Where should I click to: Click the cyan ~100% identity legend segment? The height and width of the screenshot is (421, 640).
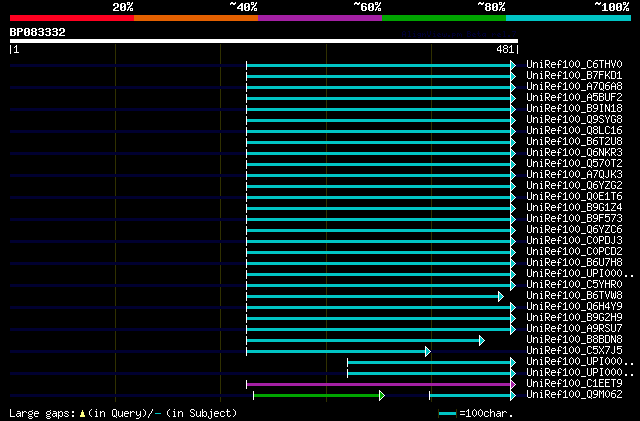click(x=569, y=18)
